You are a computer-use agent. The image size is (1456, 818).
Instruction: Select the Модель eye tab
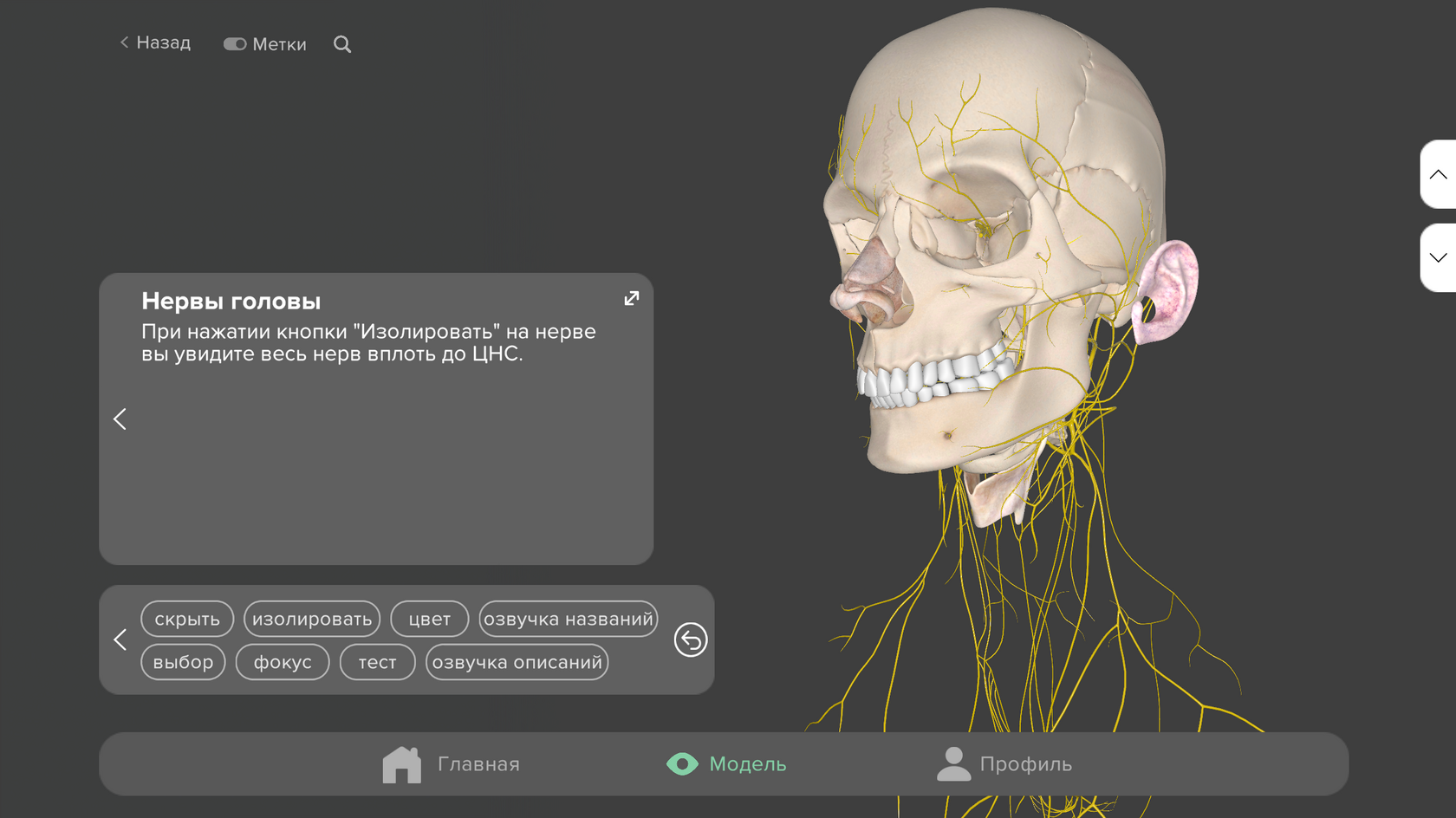[726, 764]
